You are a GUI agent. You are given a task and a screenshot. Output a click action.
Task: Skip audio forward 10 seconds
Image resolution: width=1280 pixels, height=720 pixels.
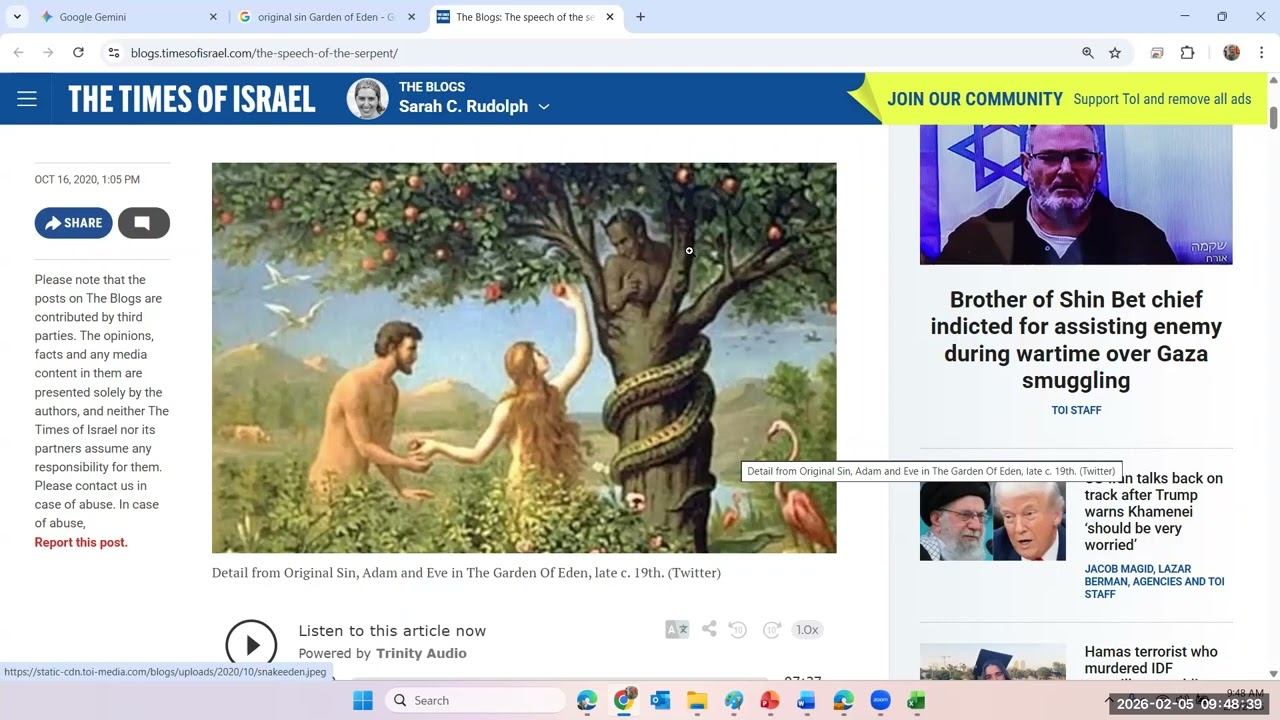coord(772,629)
